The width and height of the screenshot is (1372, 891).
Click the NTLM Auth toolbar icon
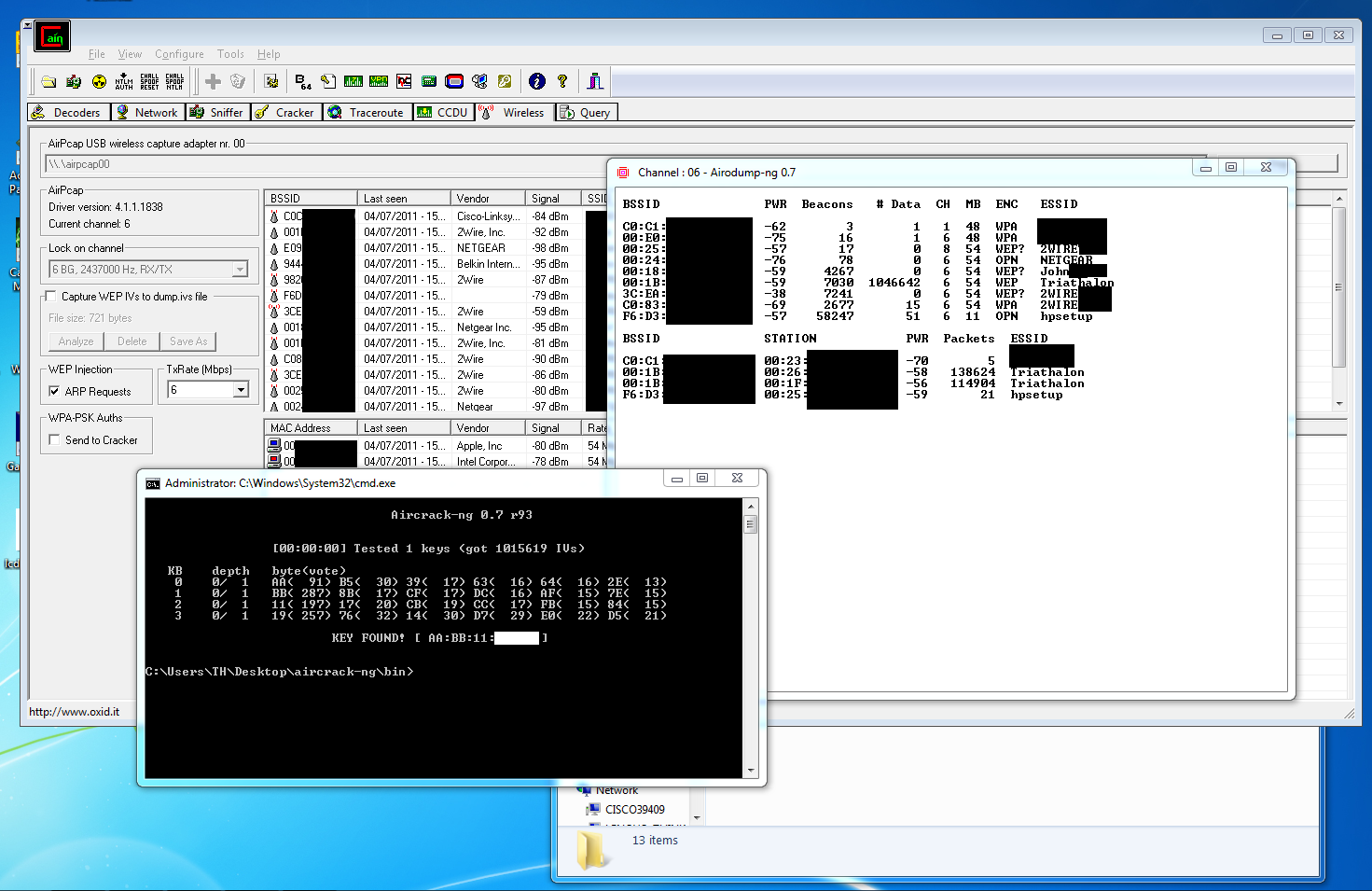coord(124,82)
